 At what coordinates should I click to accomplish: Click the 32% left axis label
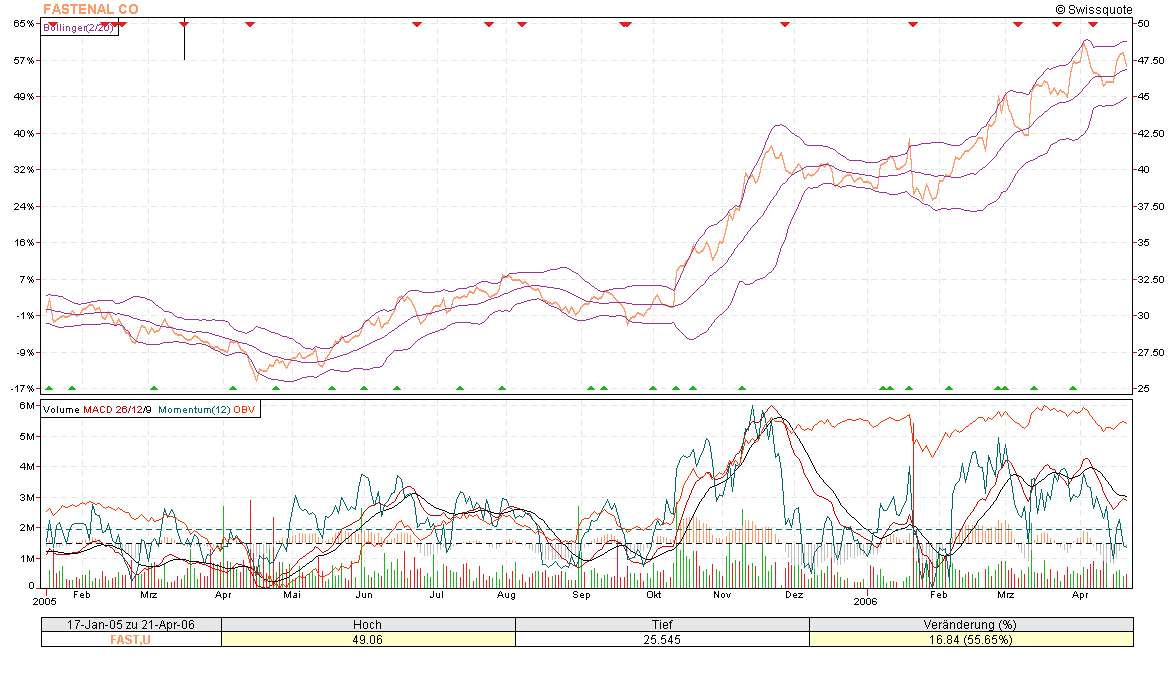pos(24,169)
